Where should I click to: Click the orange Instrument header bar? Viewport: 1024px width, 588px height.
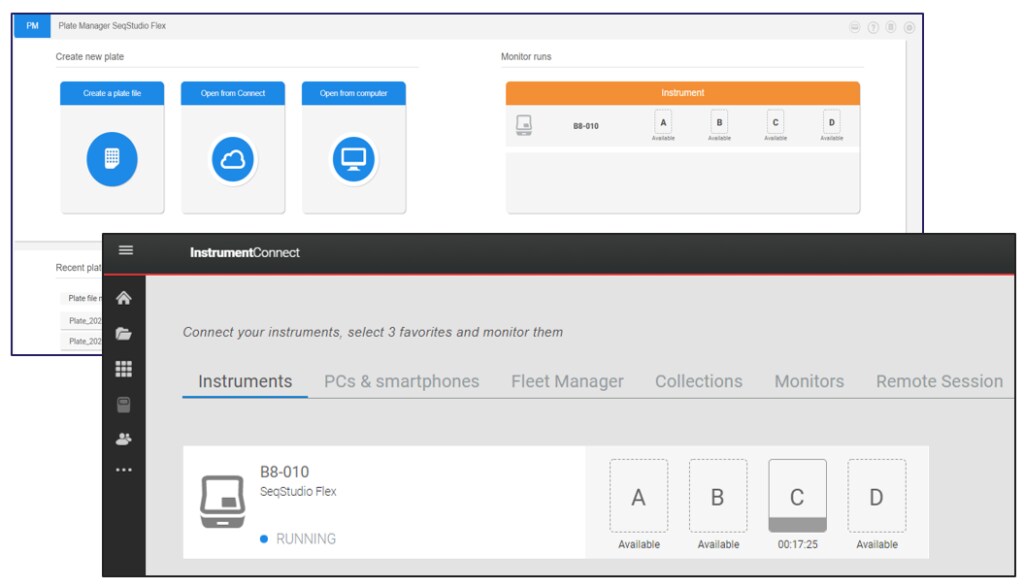[x=682, y=93]
